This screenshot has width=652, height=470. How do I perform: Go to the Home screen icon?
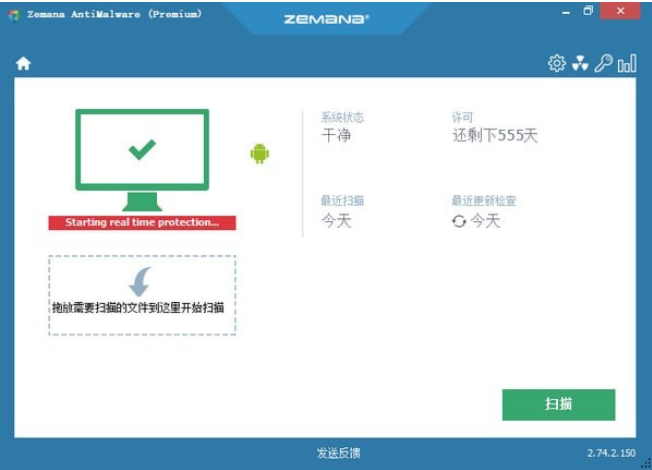tap(23, 64)
